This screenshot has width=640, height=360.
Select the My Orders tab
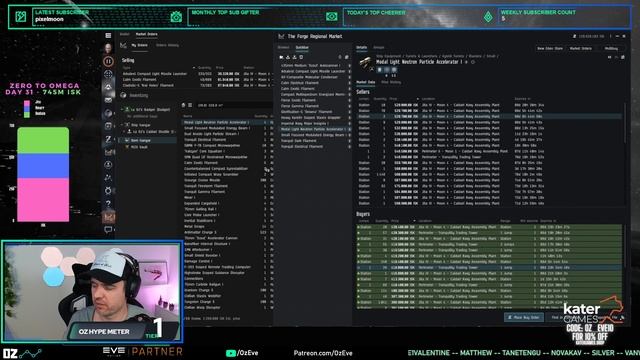140,45
